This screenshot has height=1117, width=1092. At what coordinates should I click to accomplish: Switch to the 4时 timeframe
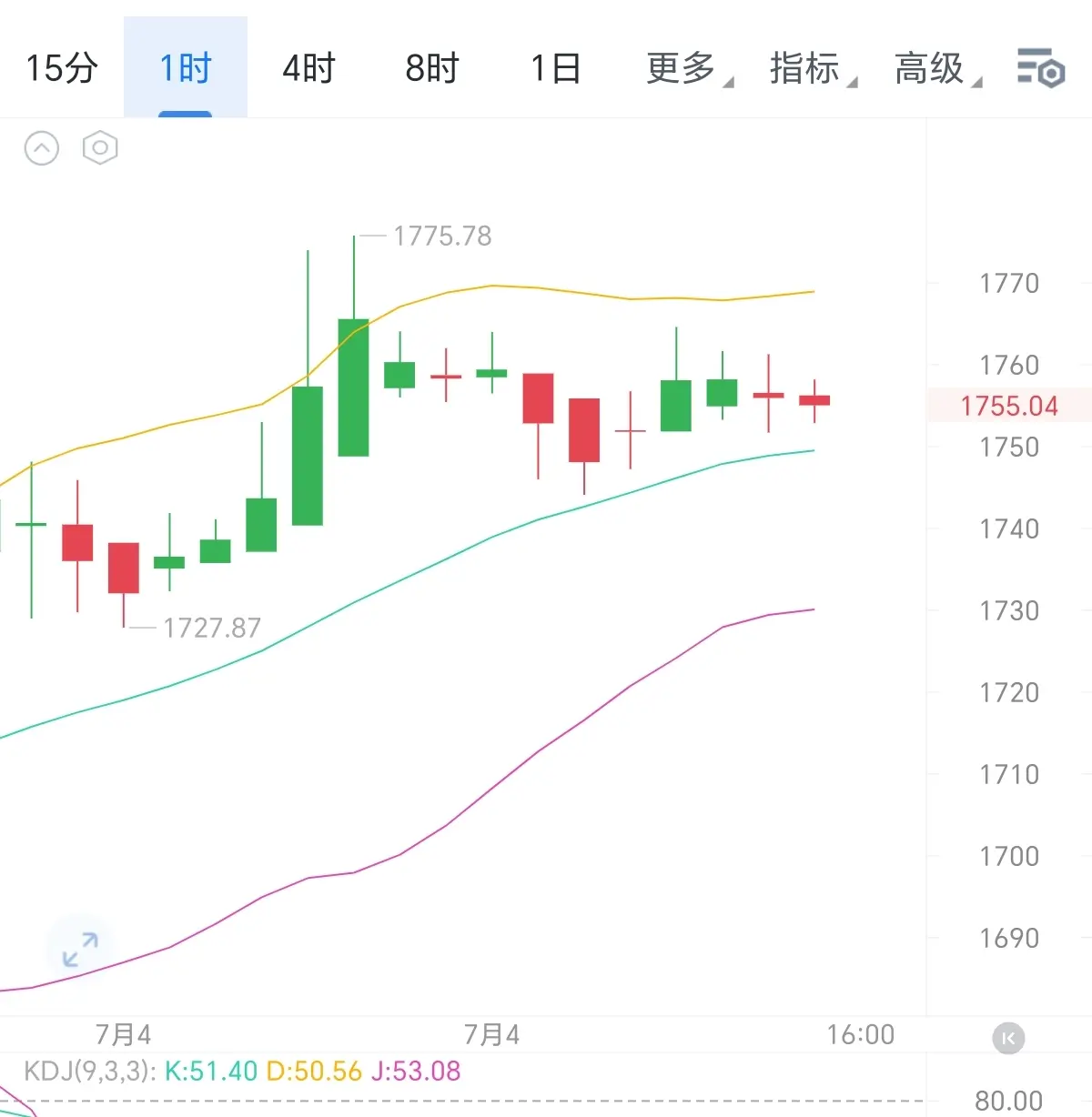click(x=308, y=68)
